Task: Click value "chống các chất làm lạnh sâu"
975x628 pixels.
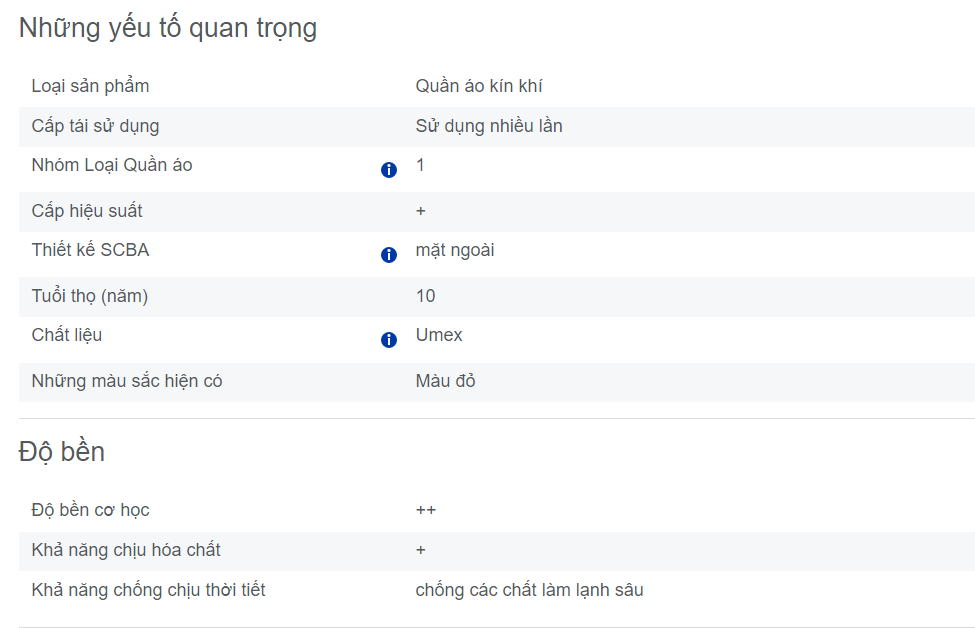Action: tap(529, 590)
